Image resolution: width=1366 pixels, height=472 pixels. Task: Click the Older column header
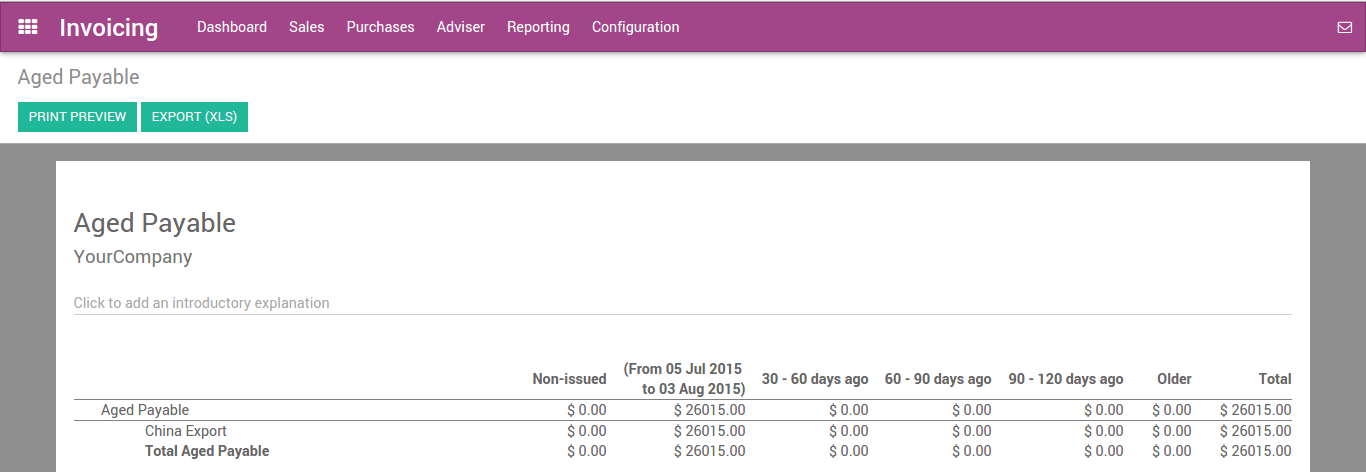pos(1174,379)
